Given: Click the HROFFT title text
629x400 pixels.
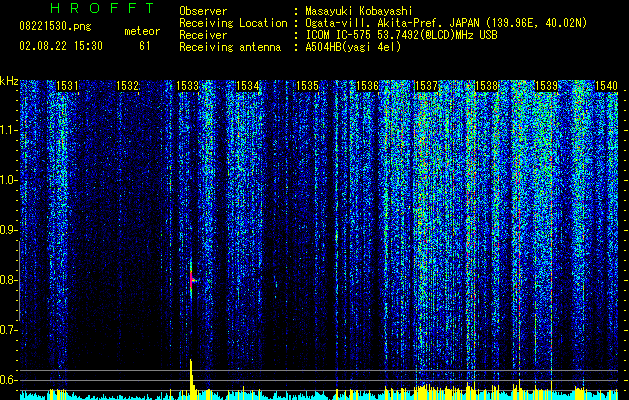Looking at the screenshot, I should (102, 8).
